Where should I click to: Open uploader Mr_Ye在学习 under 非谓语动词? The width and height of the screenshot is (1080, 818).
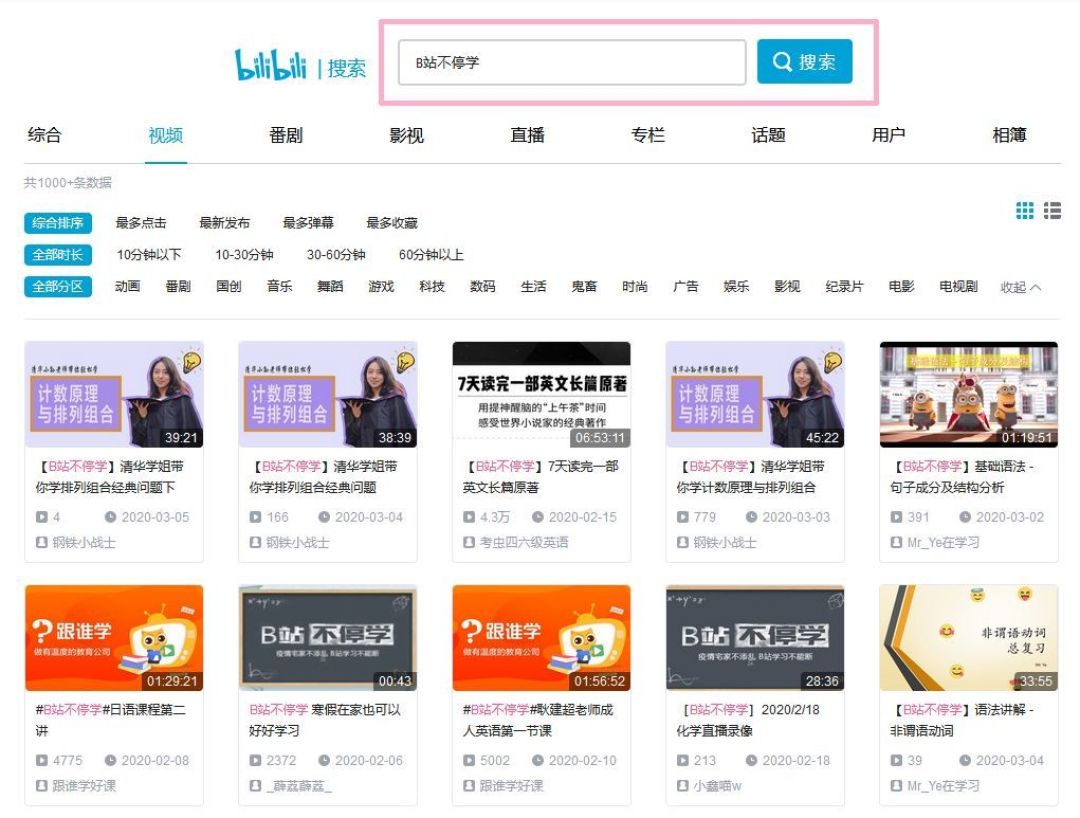click(x=943, y=786)
